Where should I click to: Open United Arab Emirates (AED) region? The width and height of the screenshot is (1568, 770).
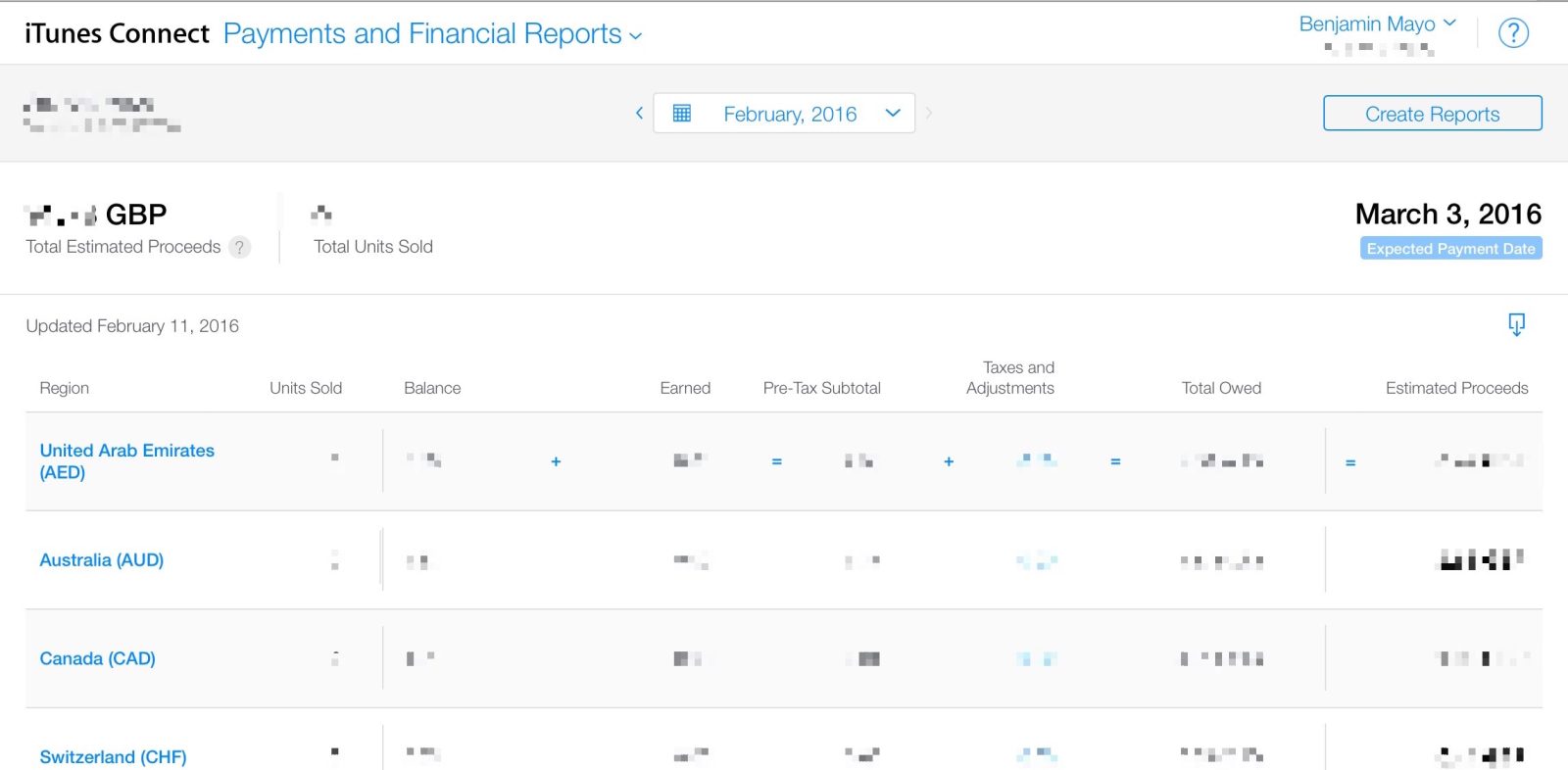[126, 460]
